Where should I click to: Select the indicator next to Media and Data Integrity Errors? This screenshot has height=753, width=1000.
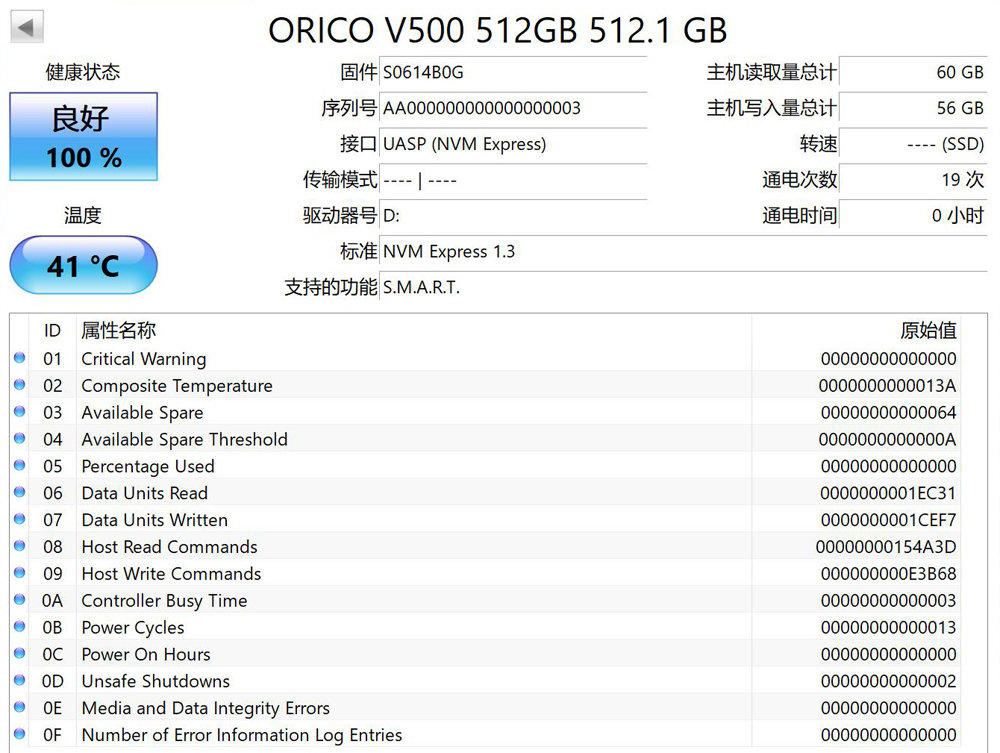[21, 708]
